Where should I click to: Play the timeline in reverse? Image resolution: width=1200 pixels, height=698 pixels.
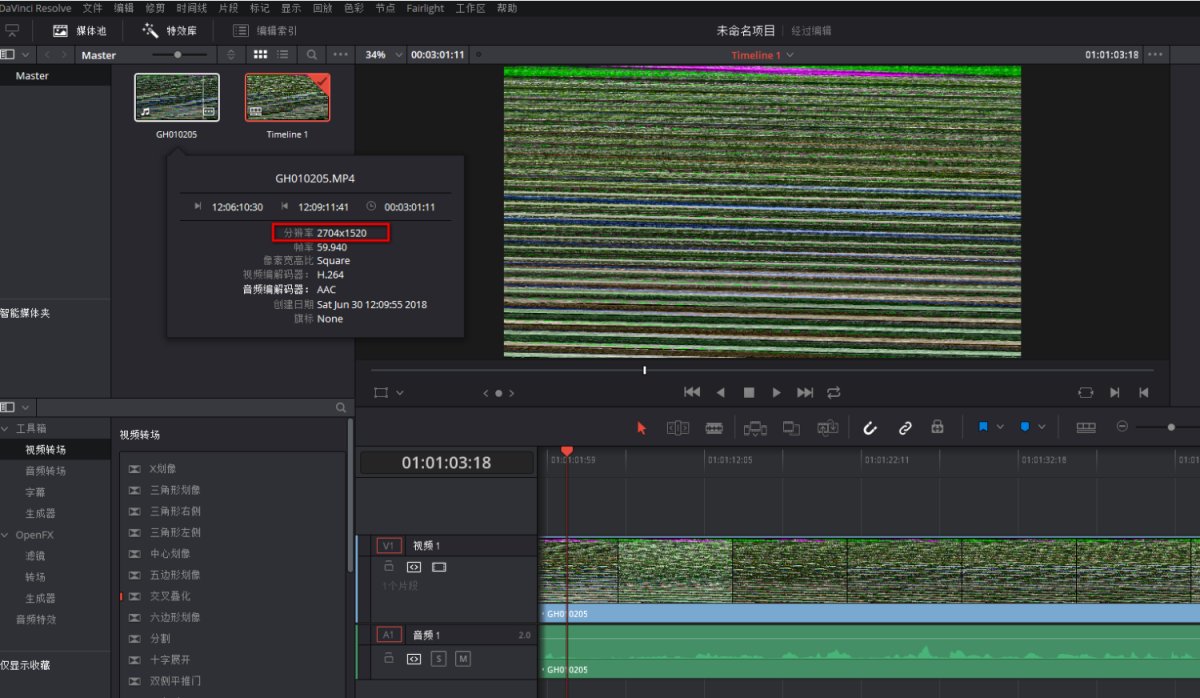tap(720, 393)
